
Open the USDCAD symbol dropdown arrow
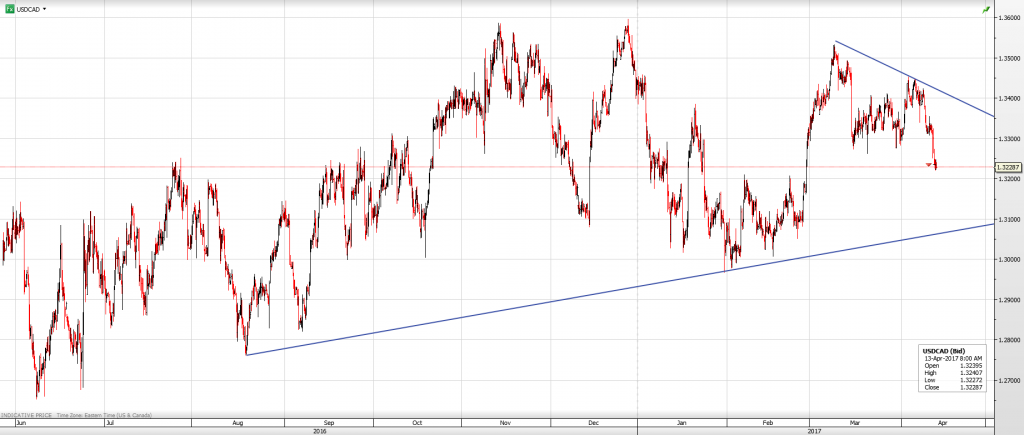[x=45, y=8]
